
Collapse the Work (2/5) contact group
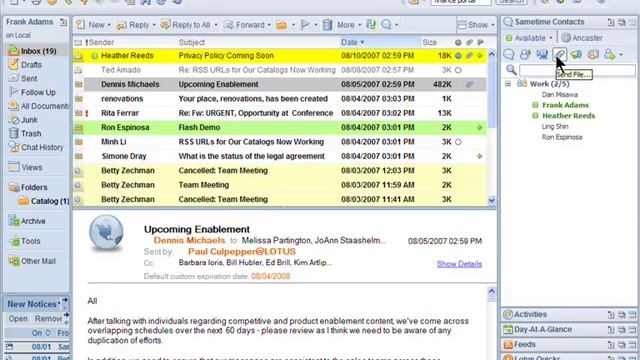coord(508,84)
